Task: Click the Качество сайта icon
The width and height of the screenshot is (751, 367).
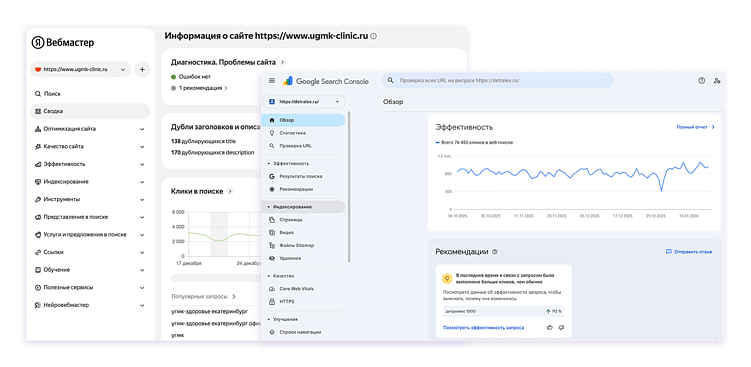Action: click(x=38, y=147)
